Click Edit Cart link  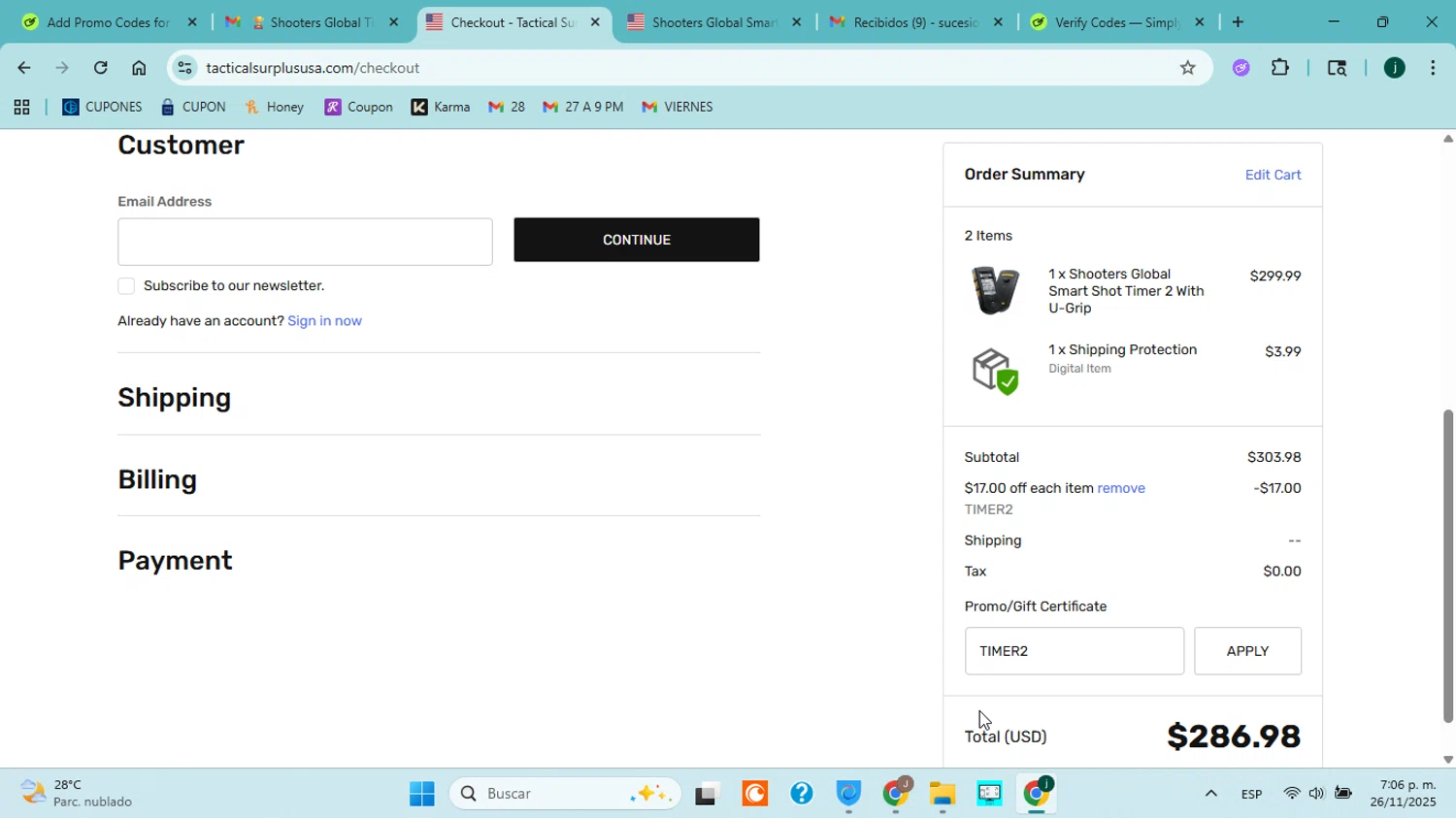tap(1273, 176)
